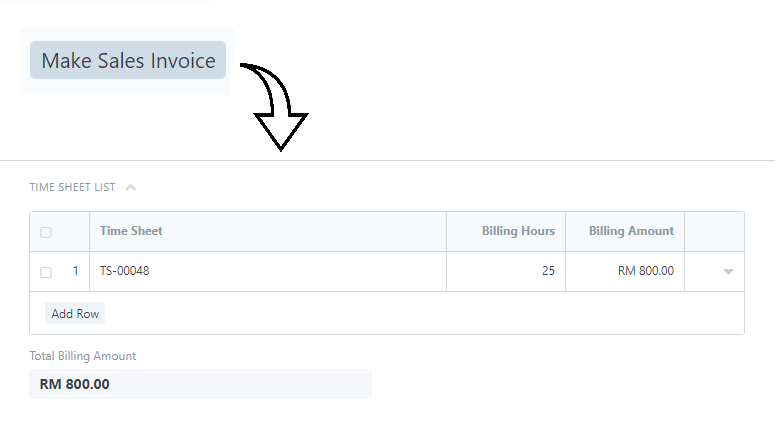Click the row's RM 800.00 billing amount cell
The image size is (776, 426).
click(625, 271)
